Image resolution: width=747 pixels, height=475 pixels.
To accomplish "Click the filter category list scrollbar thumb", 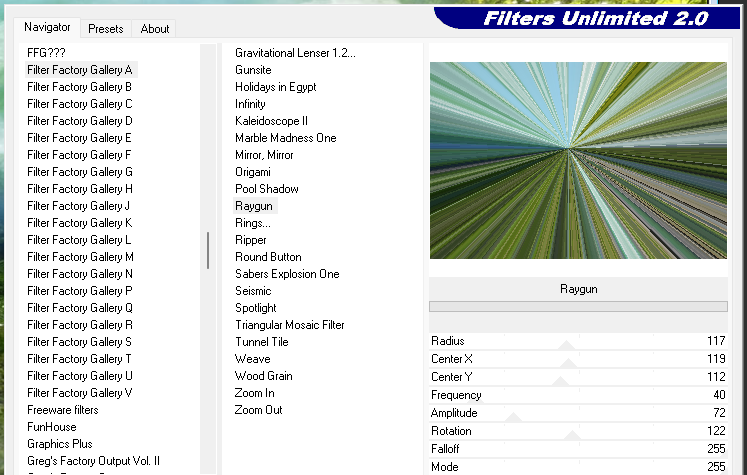I will 208,250.
